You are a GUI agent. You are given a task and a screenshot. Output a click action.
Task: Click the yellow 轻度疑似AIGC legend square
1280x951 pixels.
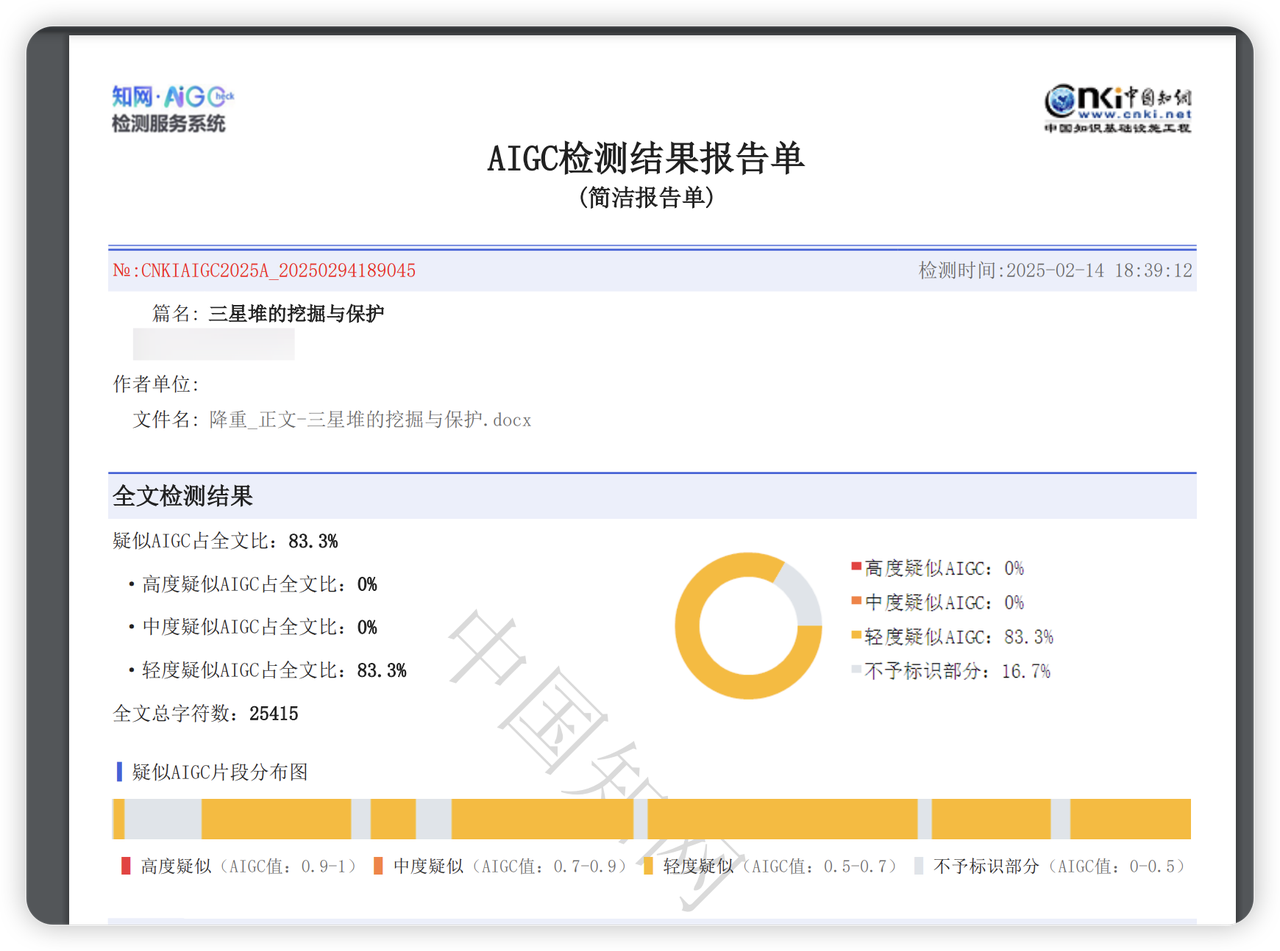(x=855, y=636)
